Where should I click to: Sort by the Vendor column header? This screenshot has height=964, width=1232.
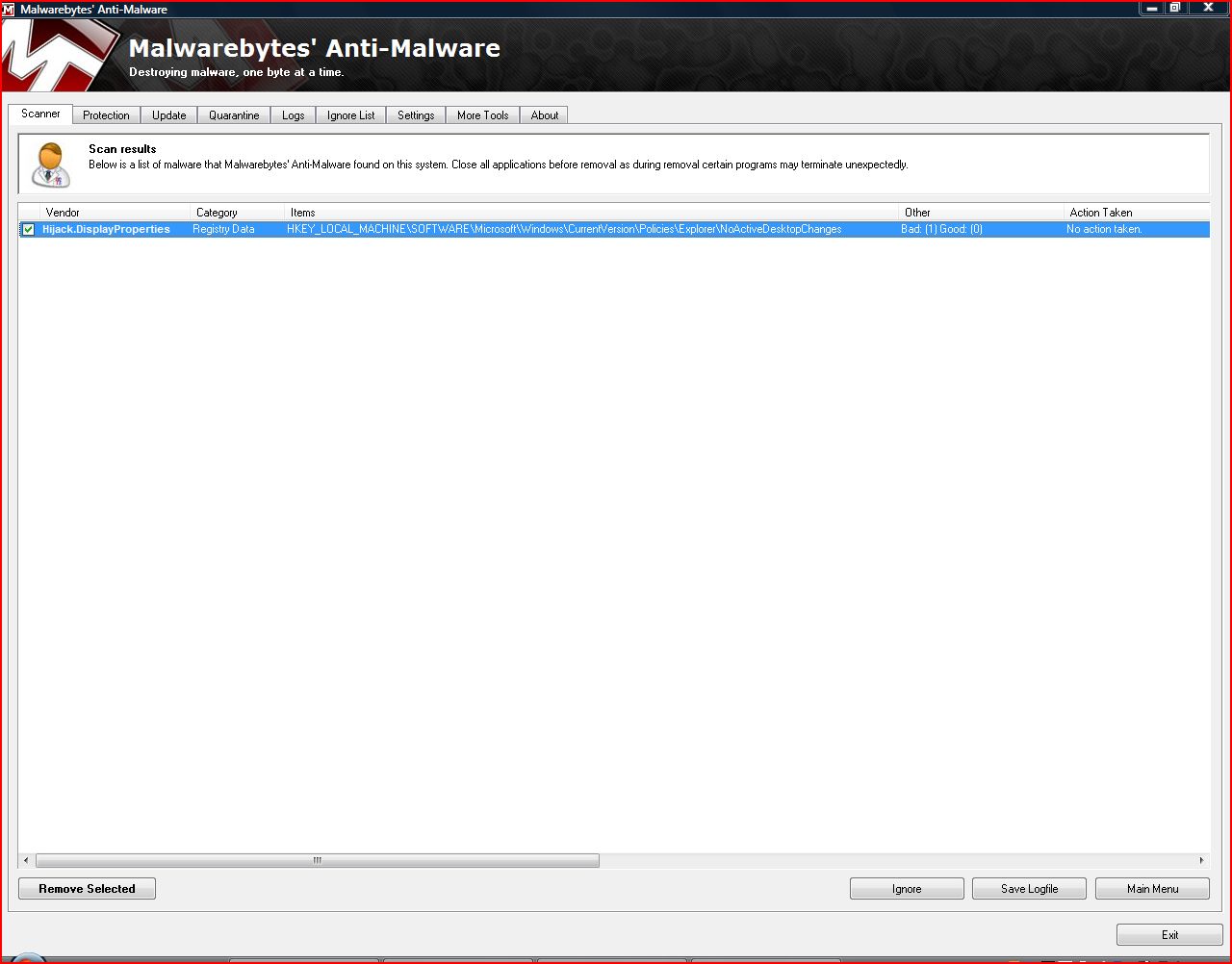click(115, 213)
